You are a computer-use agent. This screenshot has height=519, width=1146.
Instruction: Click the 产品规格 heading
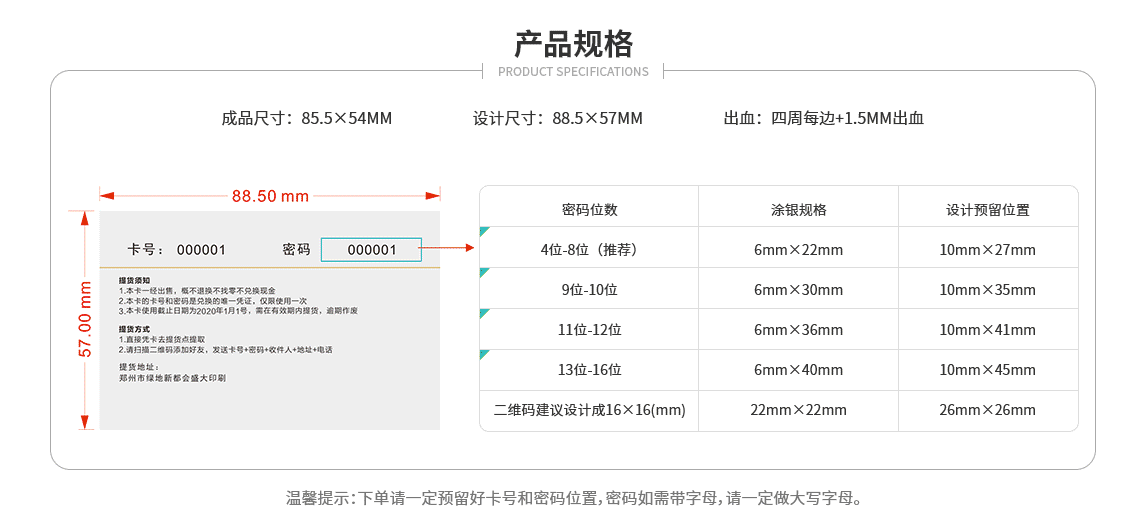tap(573, 44)
